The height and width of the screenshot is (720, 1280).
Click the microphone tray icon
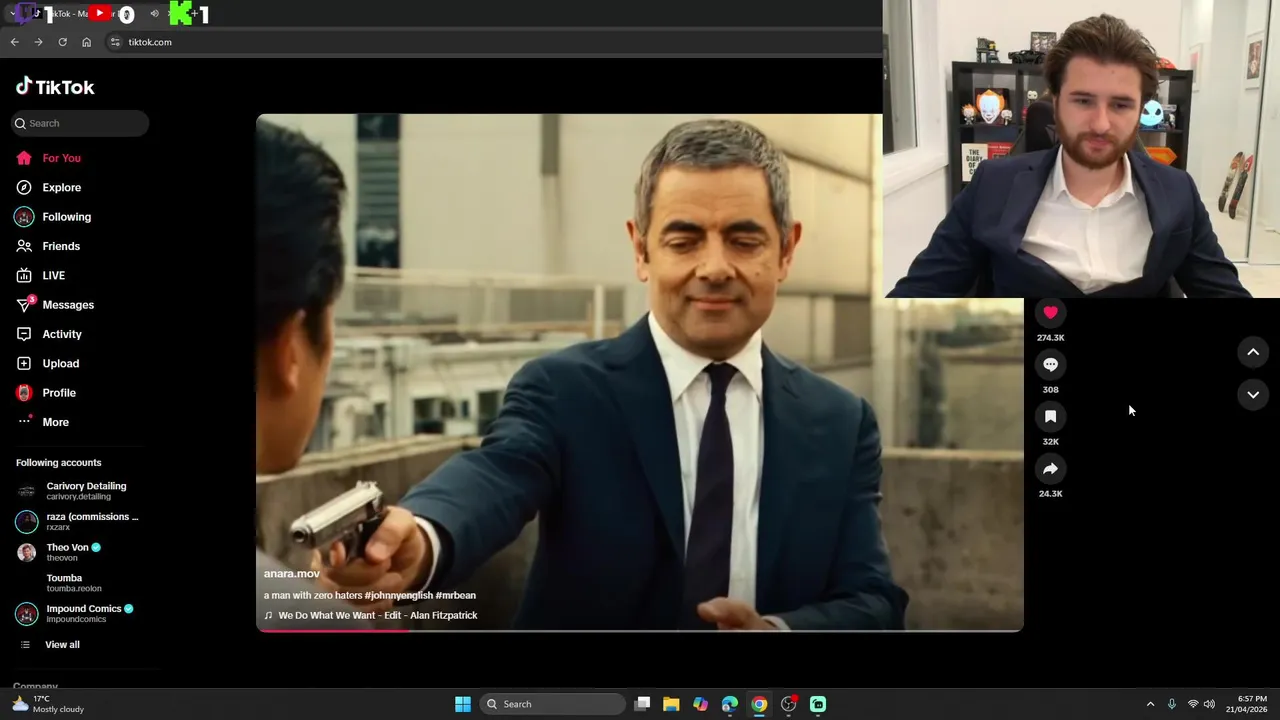pyautogui.click(x=1171, y=704)
